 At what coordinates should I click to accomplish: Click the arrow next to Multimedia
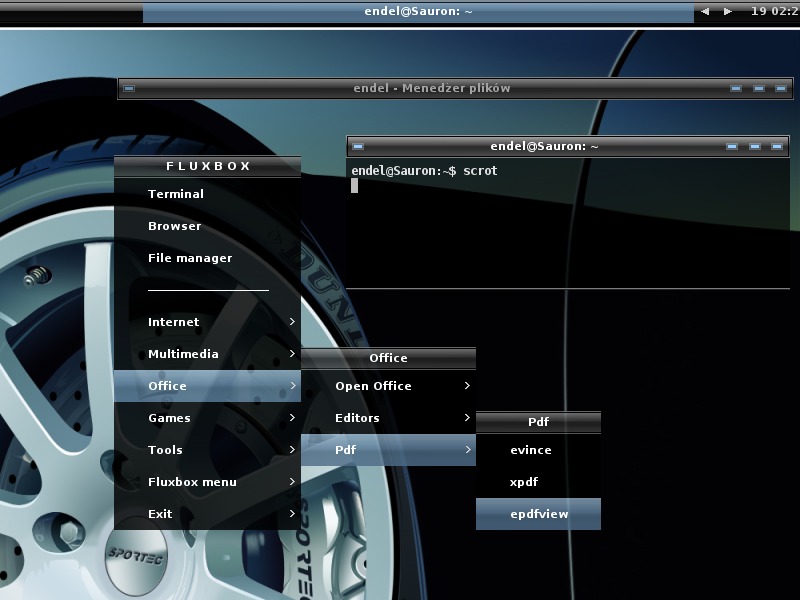click(292, 354)
